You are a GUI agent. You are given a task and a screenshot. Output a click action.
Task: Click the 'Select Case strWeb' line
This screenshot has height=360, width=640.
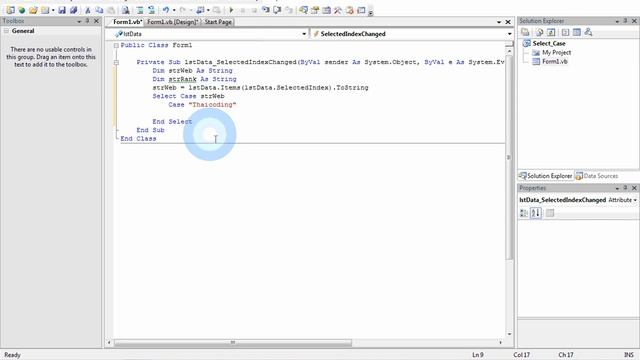pos(188,96)
